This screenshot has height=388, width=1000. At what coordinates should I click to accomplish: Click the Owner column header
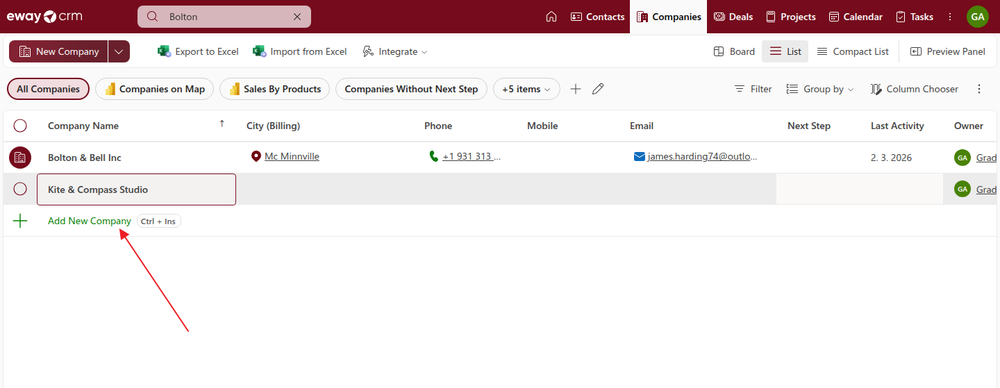969,126
